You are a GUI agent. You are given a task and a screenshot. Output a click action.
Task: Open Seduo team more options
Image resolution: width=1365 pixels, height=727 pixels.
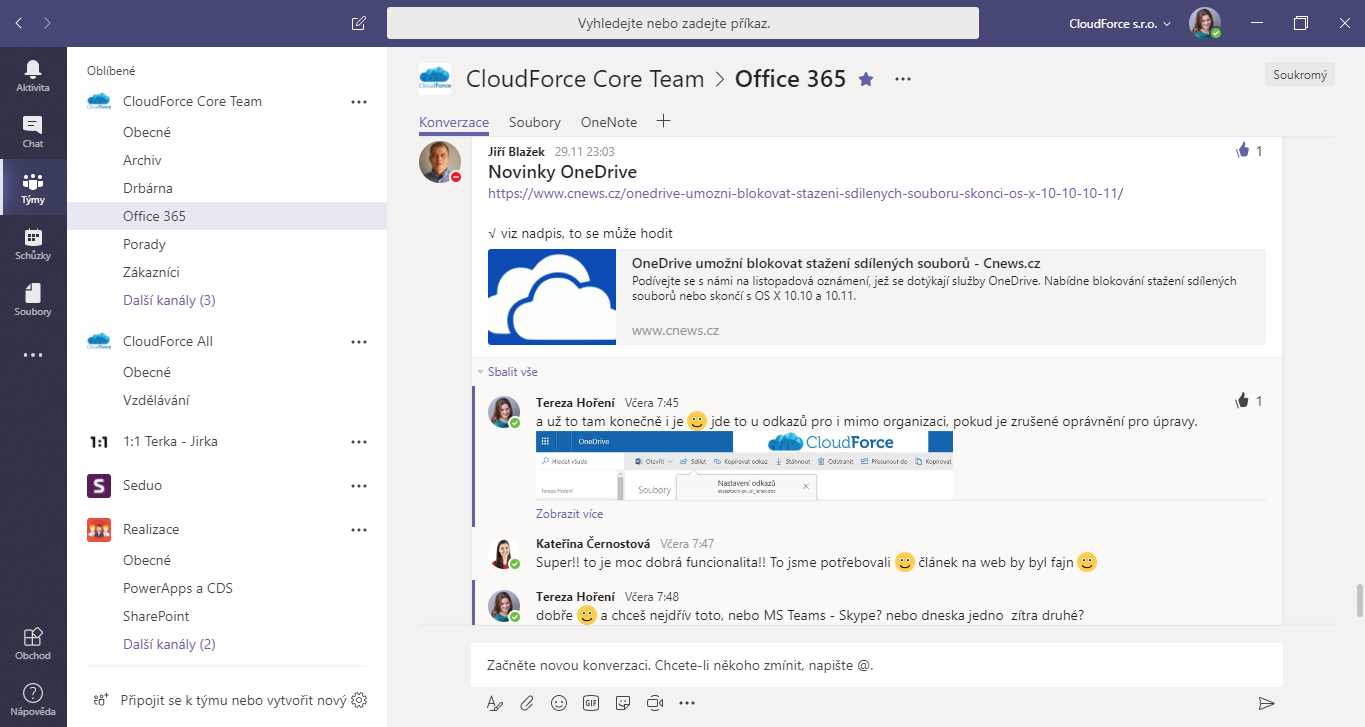[x=359, y=485]
